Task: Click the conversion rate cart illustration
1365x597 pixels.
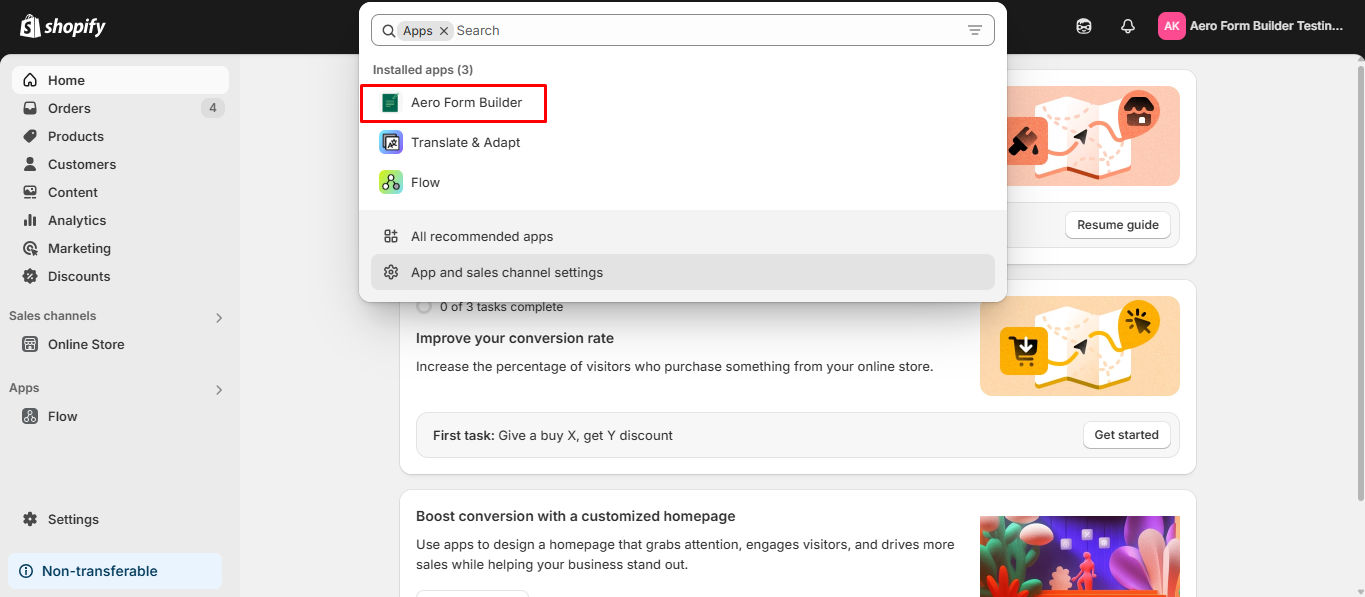Action: (1080, 346)
